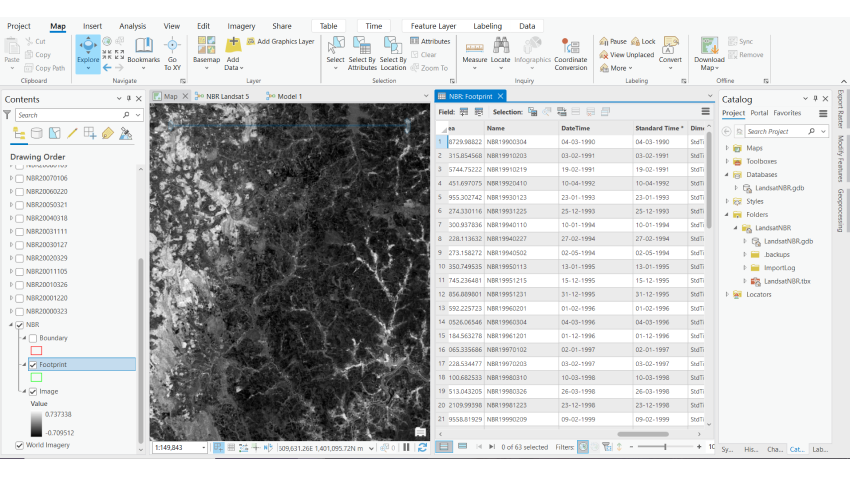Screen dimensions: 850x479
Task: Click the red Boundary symbol swatch
Action: coord(36,351)
